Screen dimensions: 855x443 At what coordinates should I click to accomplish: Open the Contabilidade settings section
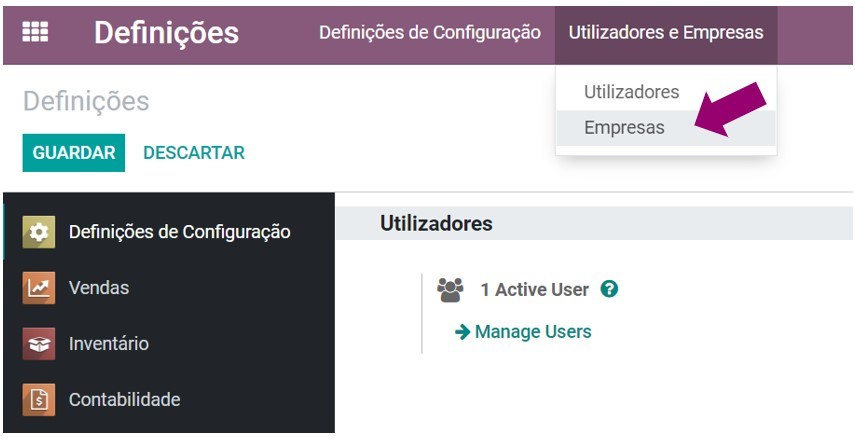(124, 400)
